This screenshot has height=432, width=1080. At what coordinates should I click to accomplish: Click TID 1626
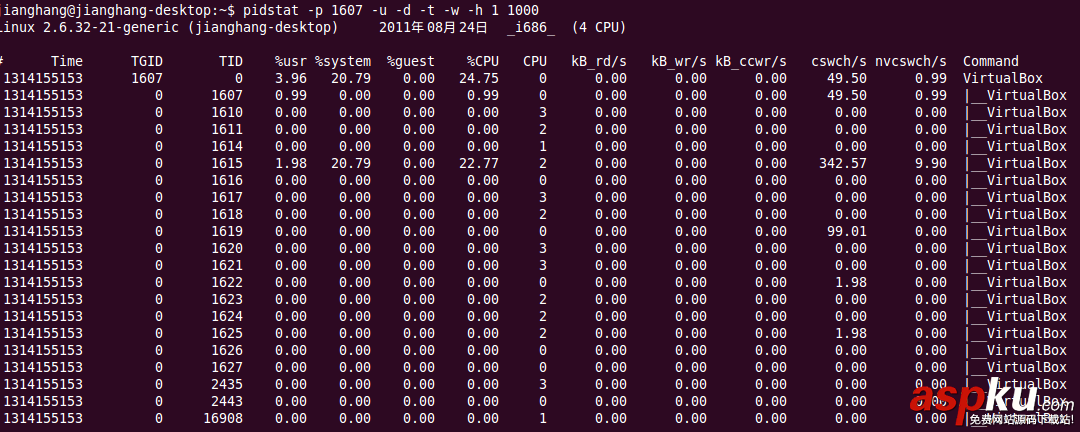(x=227, y=350)
